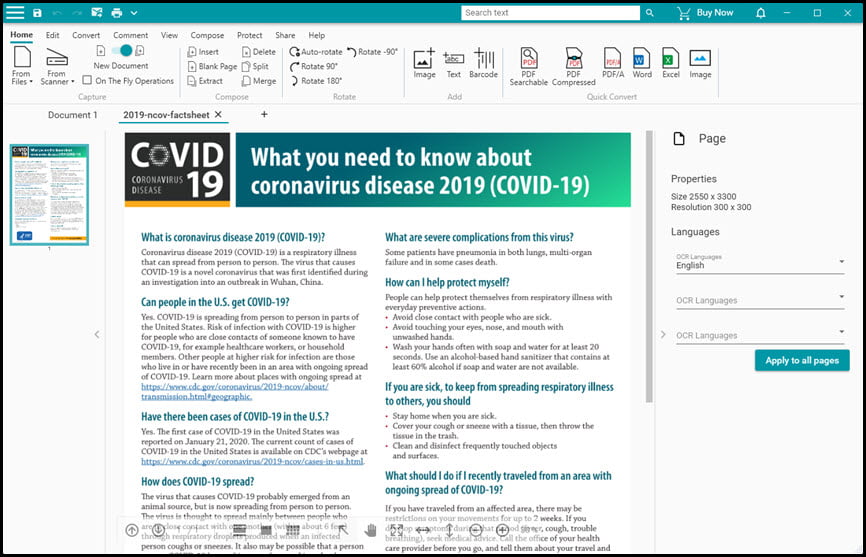Click the Search text field
This screenshot has width=866, height=557.
coord(550,12)
